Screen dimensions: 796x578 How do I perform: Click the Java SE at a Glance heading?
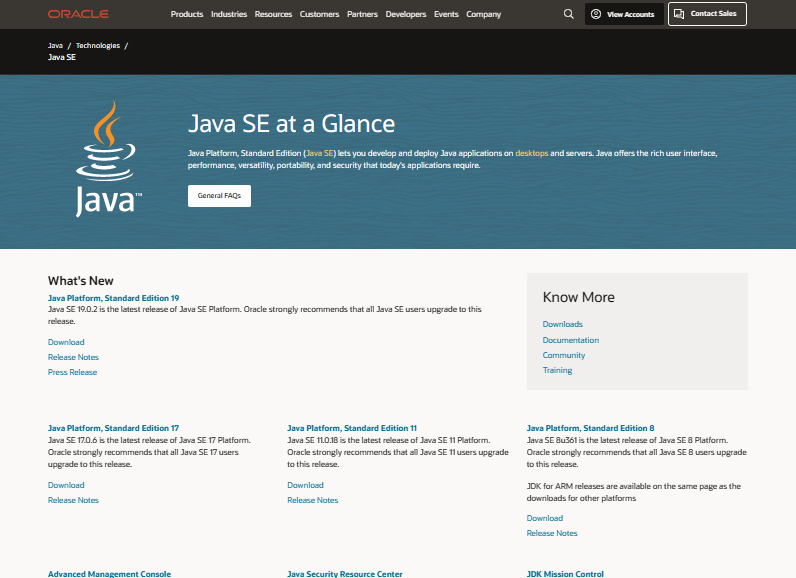point(291,124)
